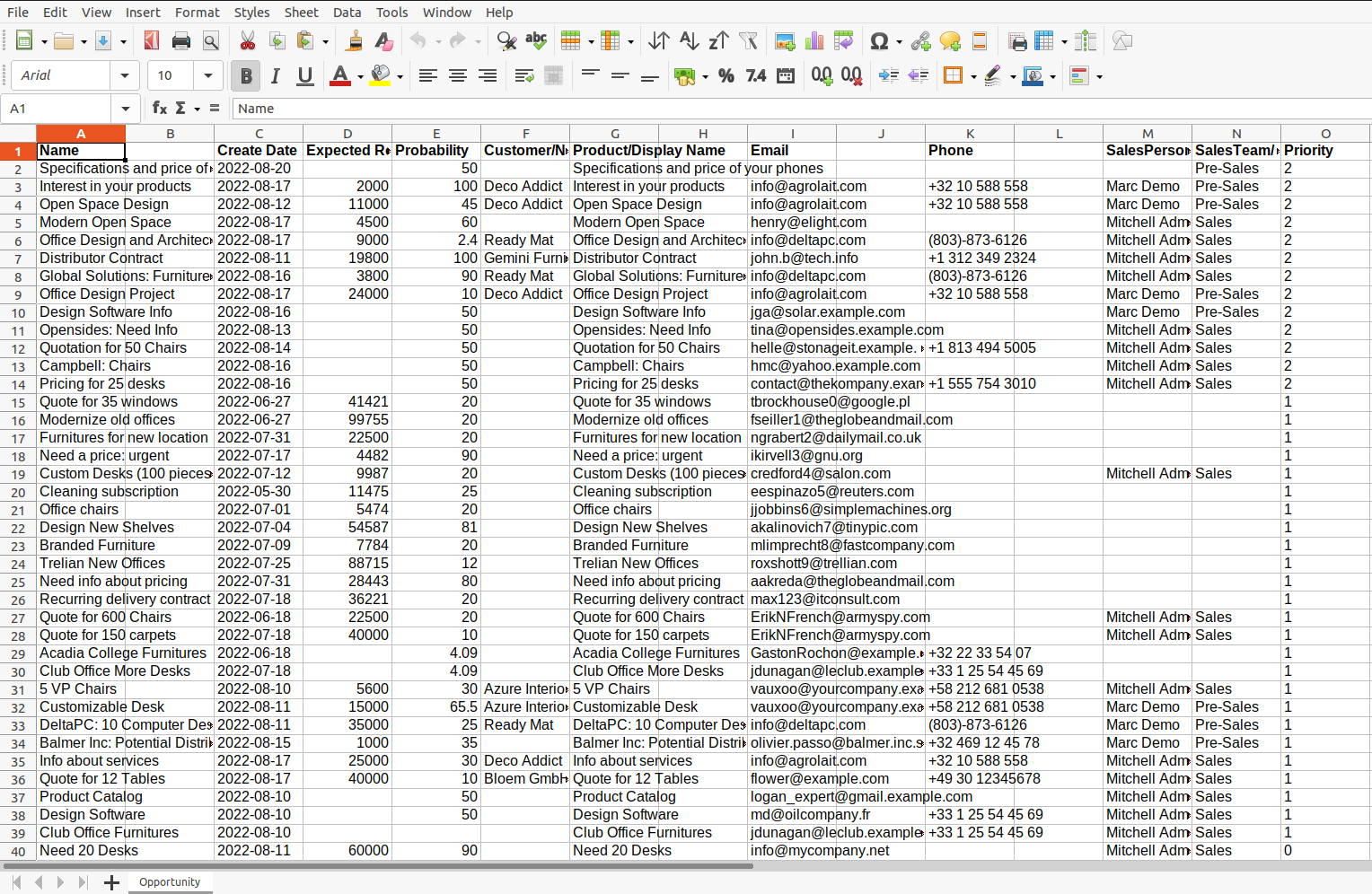Expand the Font Size dropdown
Viewport: 1372px width, 894px height.
click(208, 75)
